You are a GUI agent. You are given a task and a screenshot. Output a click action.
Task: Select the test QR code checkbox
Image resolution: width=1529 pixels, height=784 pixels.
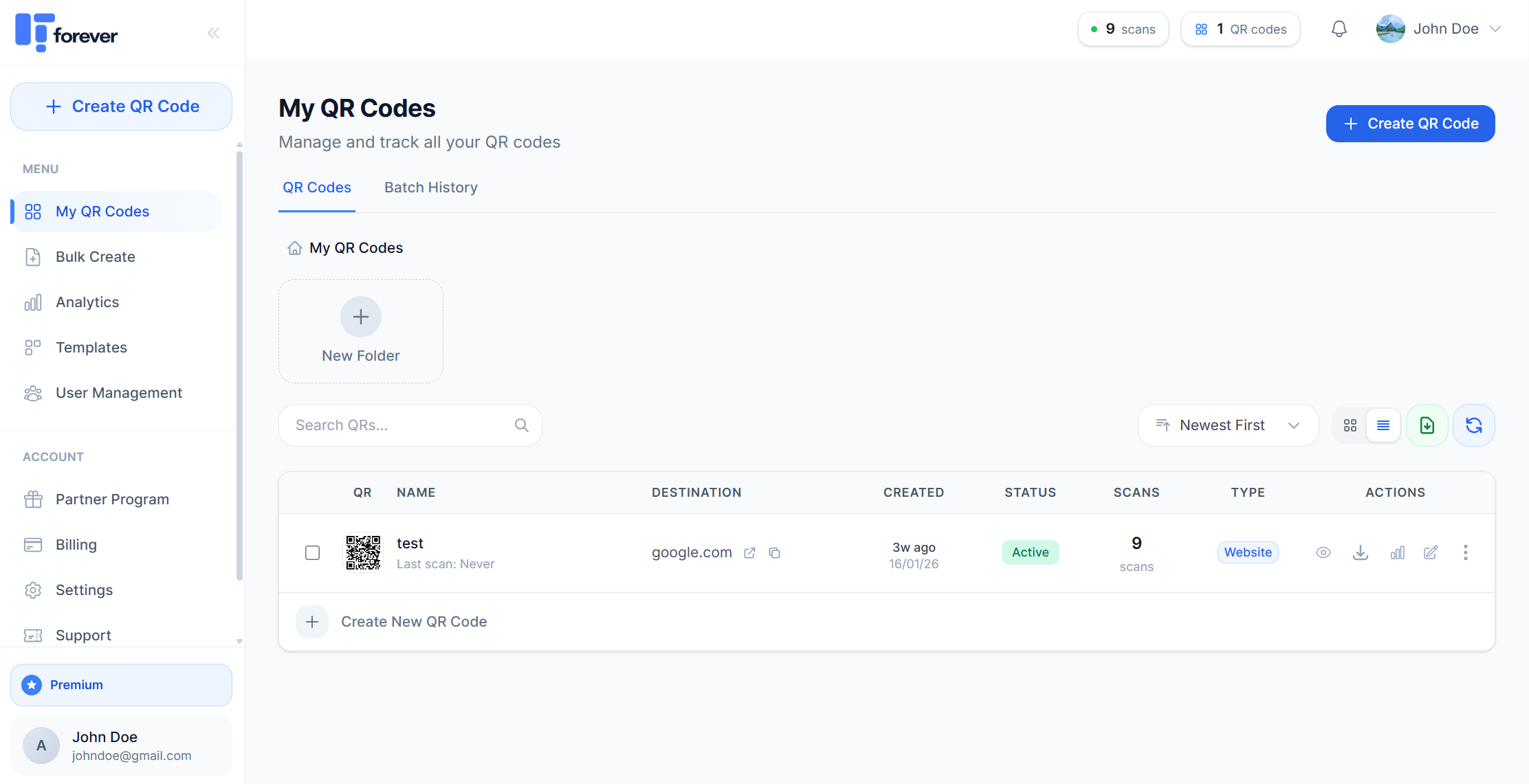312,552
